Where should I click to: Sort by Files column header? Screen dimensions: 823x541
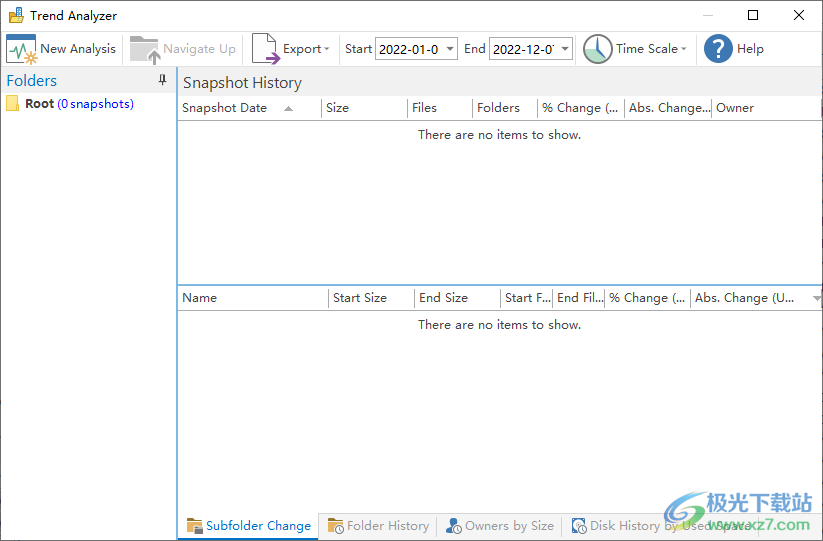(440, 108)
